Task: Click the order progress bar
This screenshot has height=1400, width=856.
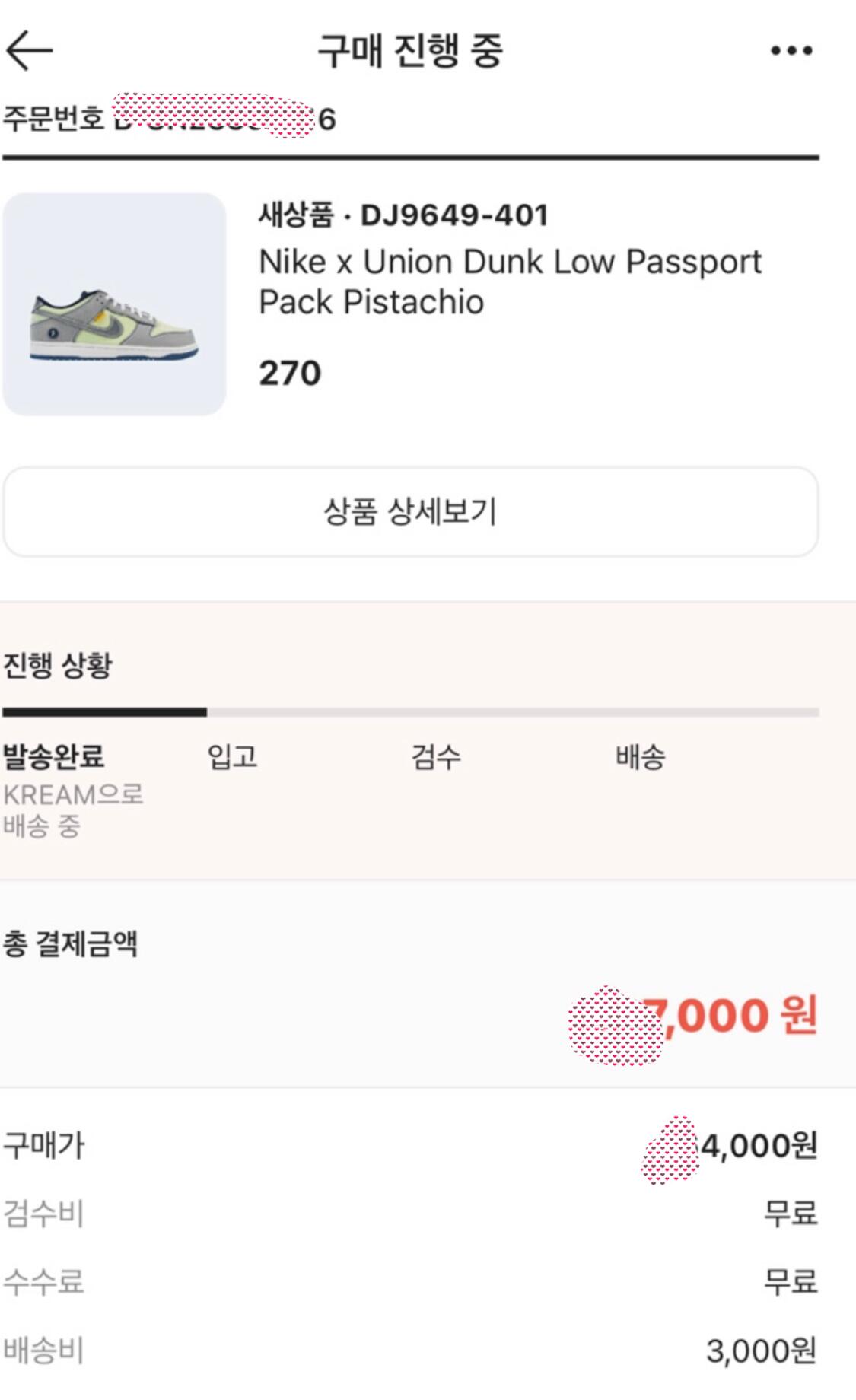Action: click(411, 712)
